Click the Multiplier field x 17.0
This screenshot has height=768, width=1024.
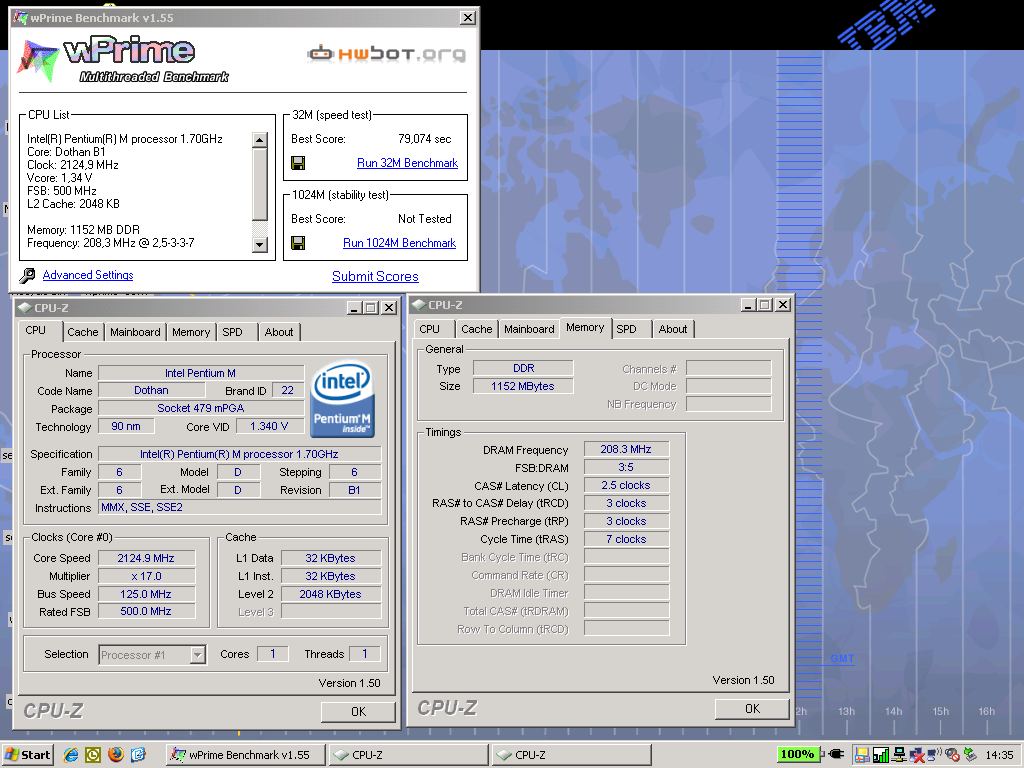(x=146, y=576)
